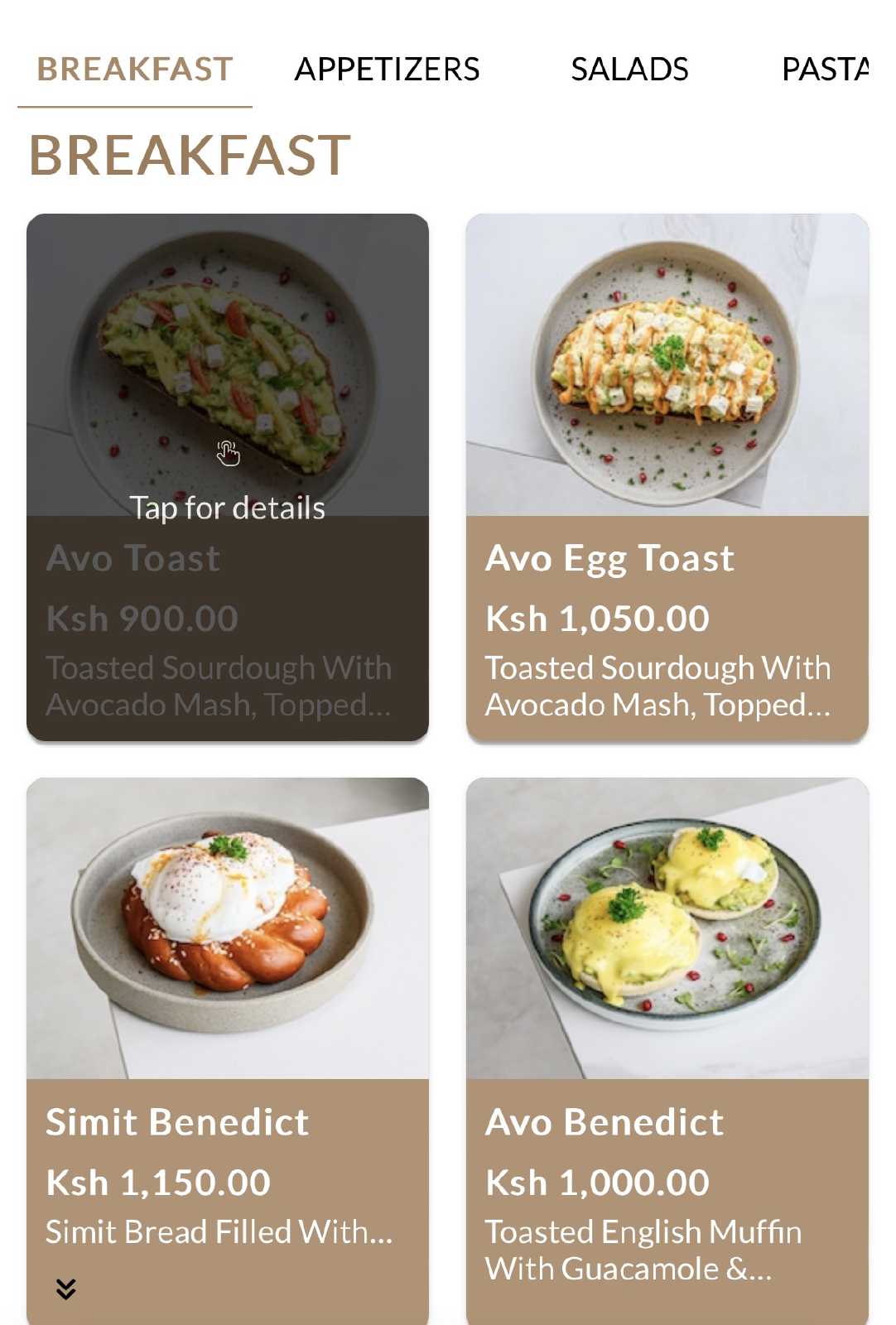Open the Avo Benedict photo
The image size is (896, 1325).
point(667,928)
